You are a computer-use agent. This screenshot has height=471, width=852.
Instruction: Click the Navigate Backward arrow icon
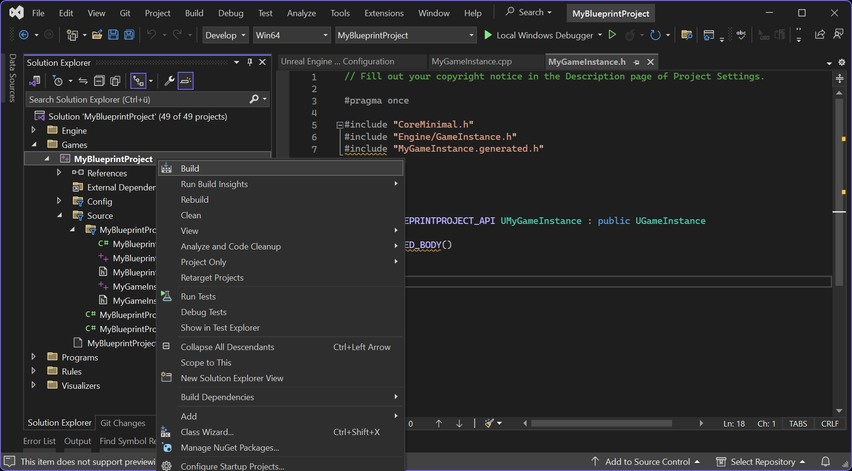pos(24,35)
